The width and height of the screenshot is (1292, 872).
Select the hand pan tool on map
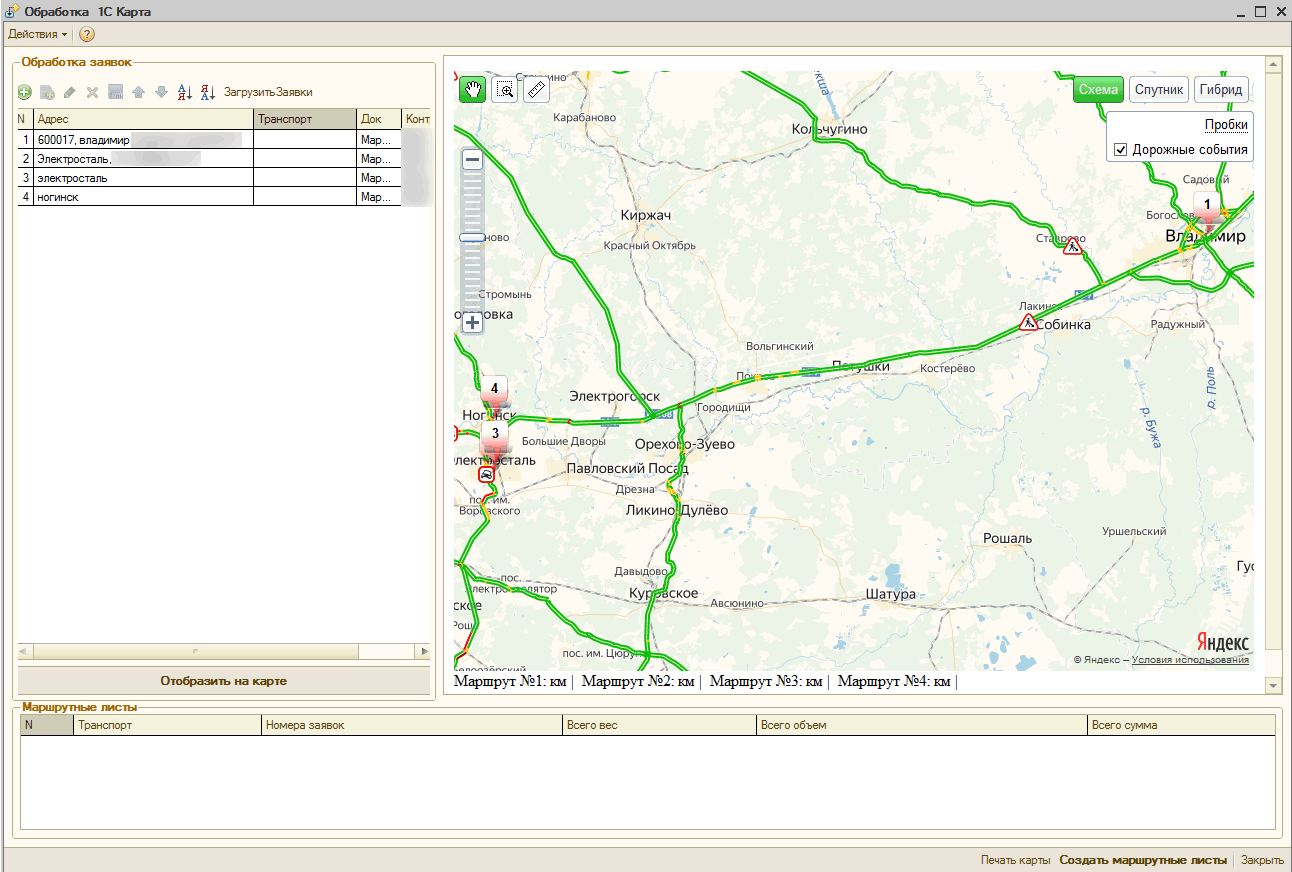472,90
